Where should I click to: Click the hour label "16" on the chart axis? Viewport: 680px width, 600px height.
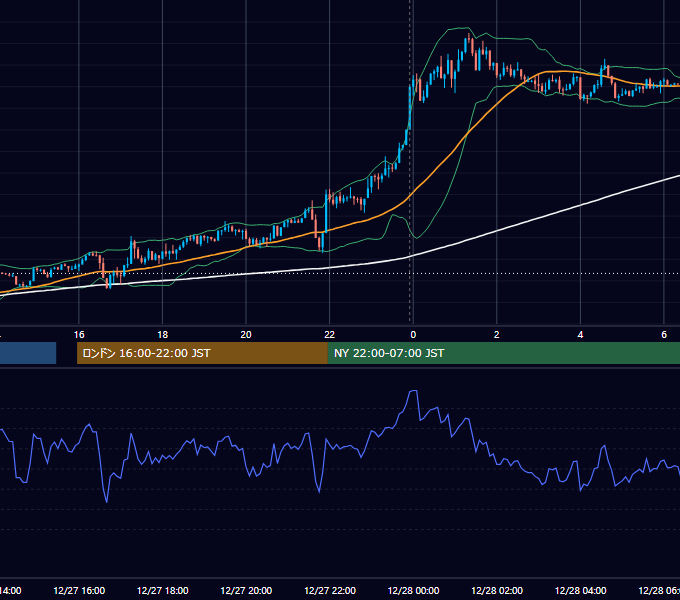(79, 335)
